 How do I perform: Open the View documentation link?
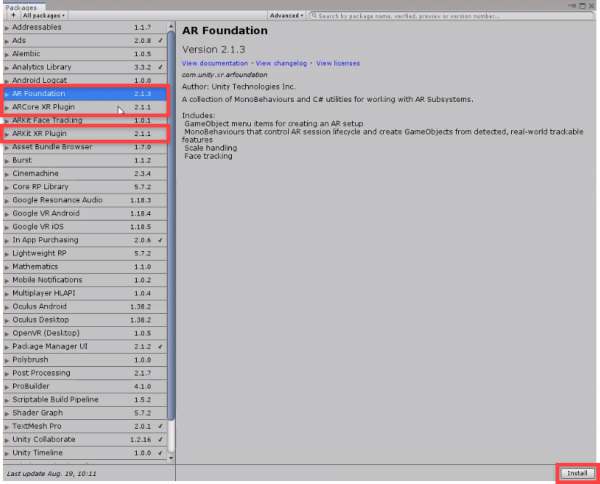(x=215, y=63)
